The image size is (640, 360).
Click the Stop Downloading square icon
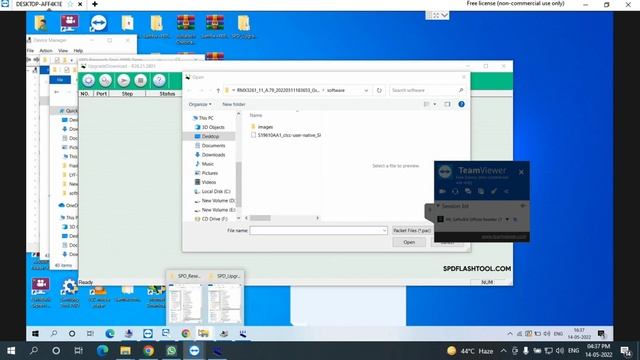[x=141, y=80]
